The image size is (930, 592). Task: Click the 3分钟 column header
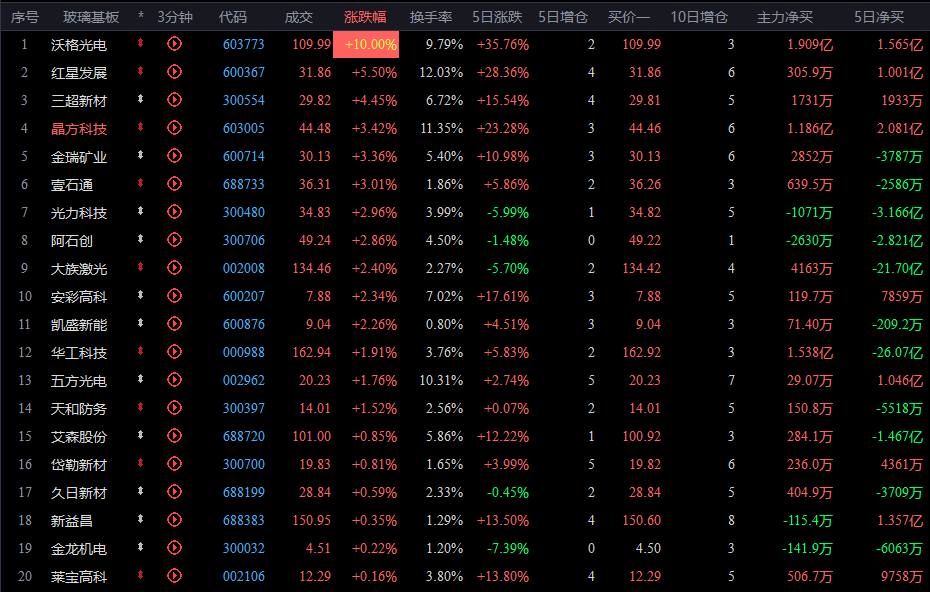click(x=175, y=17)
